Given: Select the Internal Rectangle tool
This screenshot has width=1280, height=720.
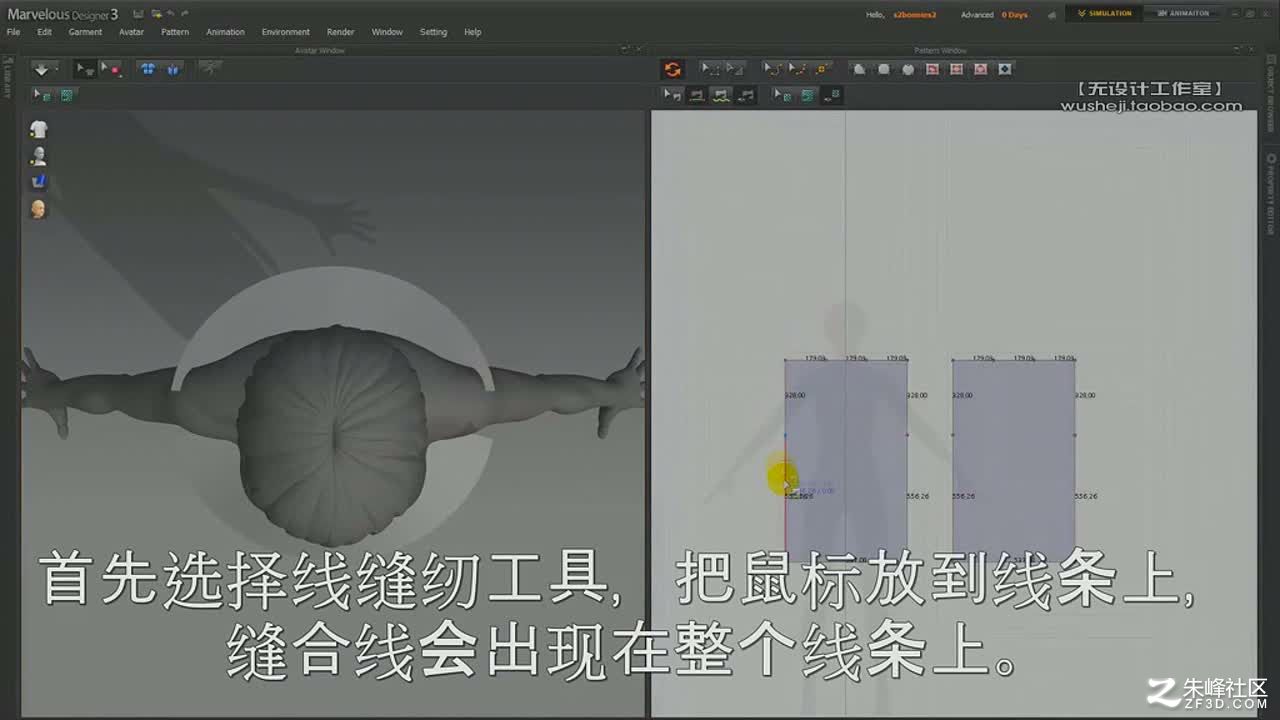Looking at the screenshot, I should tap(957, 69).
